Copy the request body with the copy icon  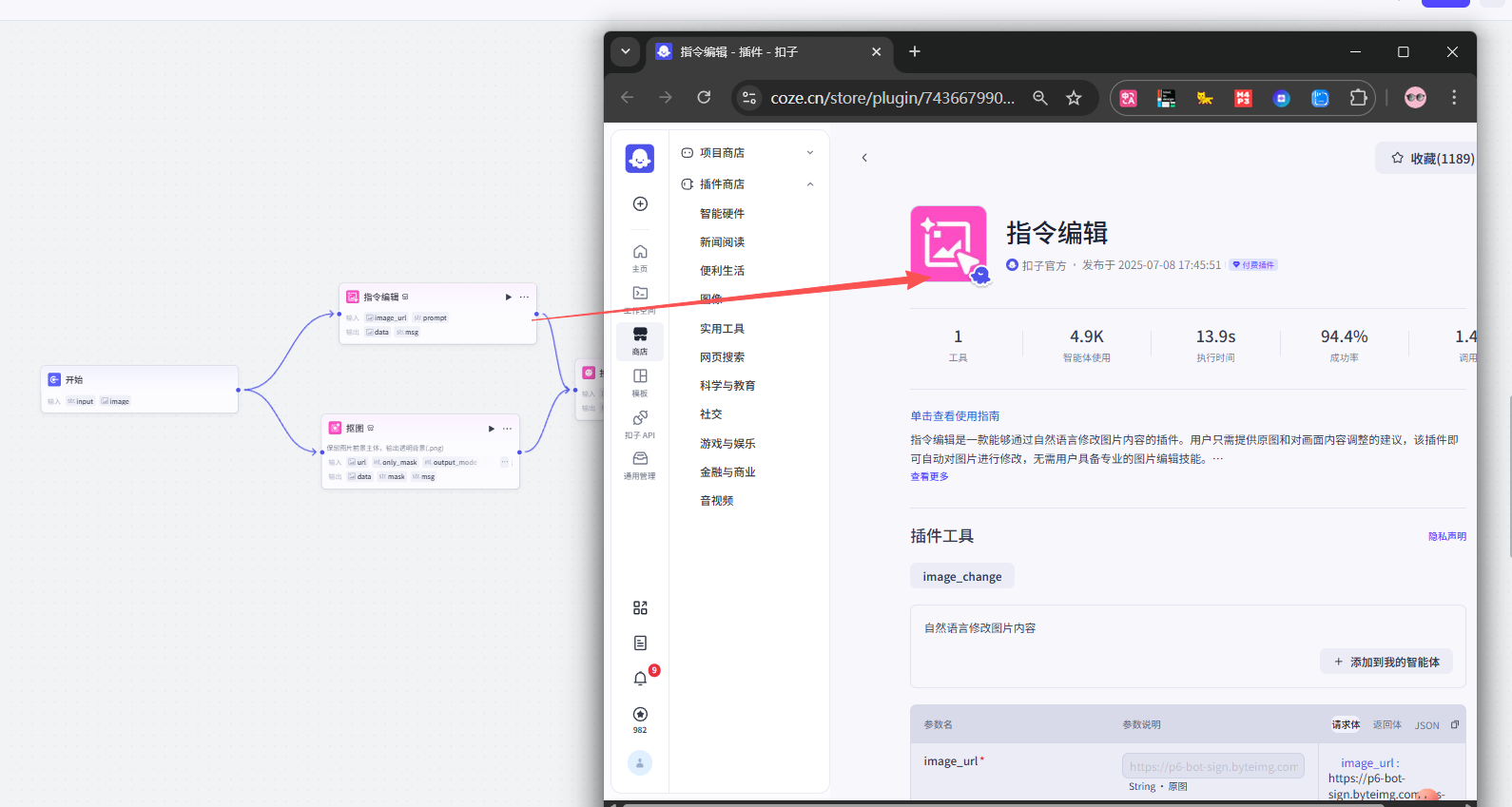point(1455,724)
